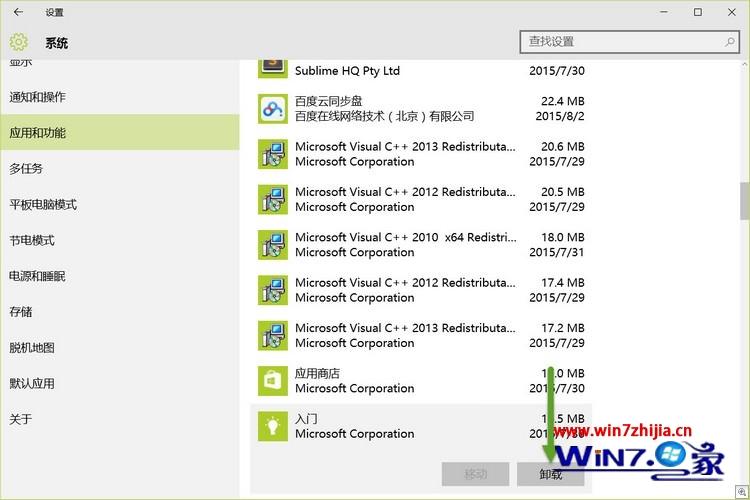This screenshot has width=750, height=500.
Task: Select the 20.5 MB size value
Action: [x=562, y=192]
